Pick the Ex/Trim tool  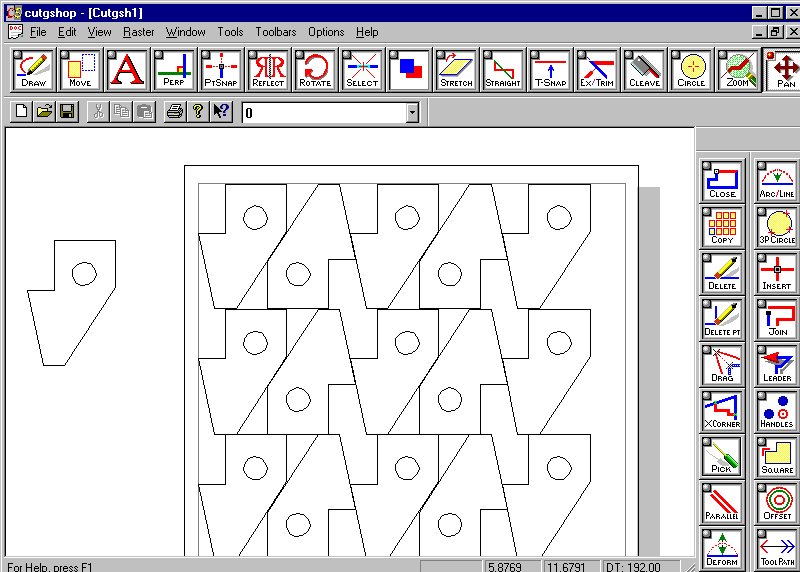click(x=597, y=70)
